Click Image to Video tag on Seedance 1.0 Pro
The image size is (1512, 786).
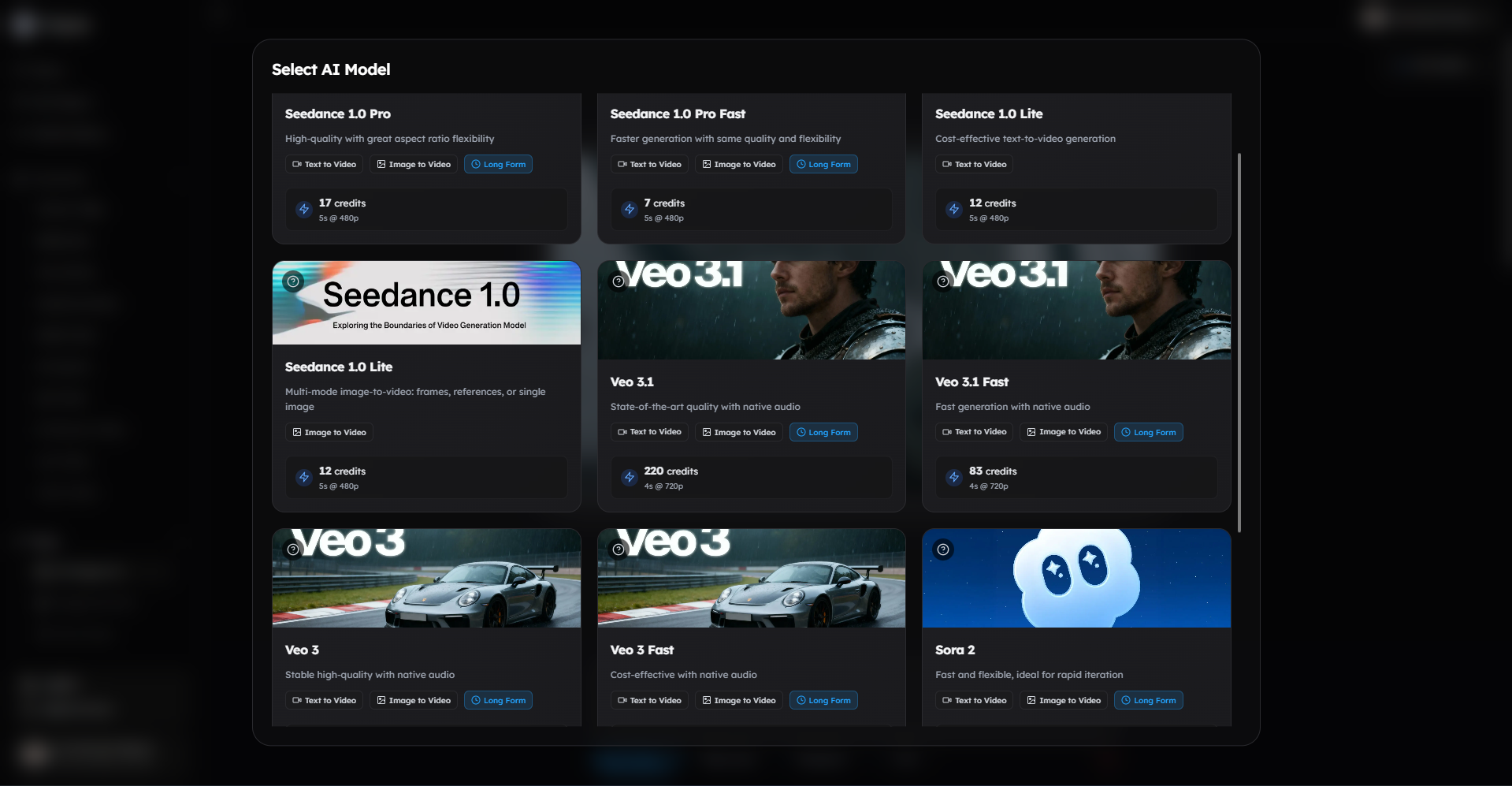[414, 164]
